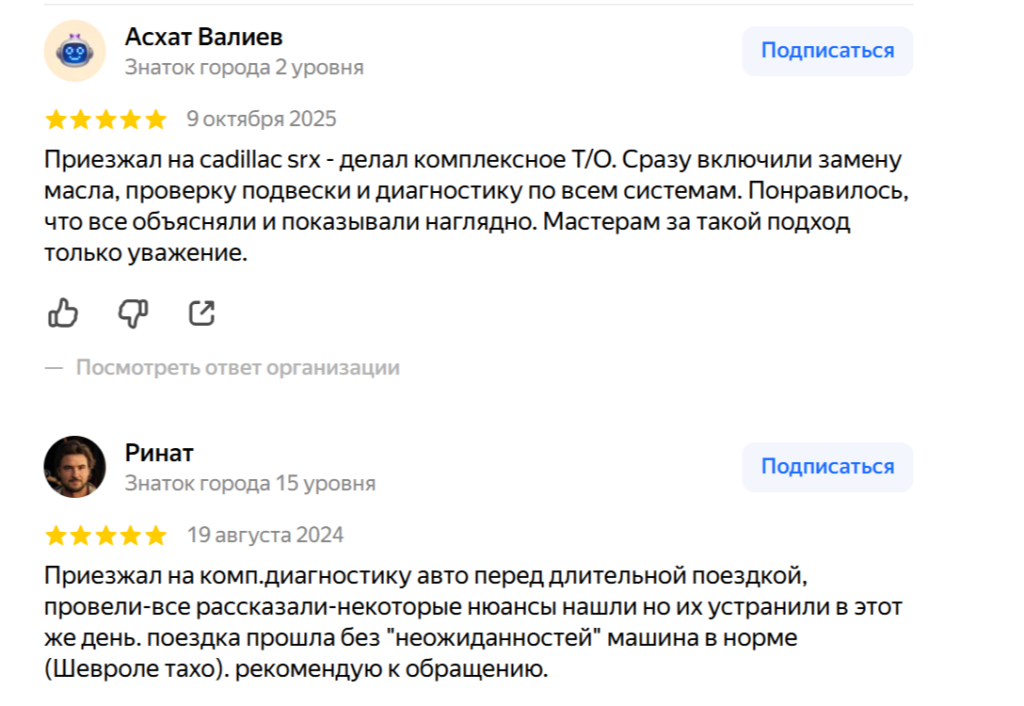Click the first star of Асхат's rating
The height and width of the screenshot is (706, 1024).
[x=56, y=120]
